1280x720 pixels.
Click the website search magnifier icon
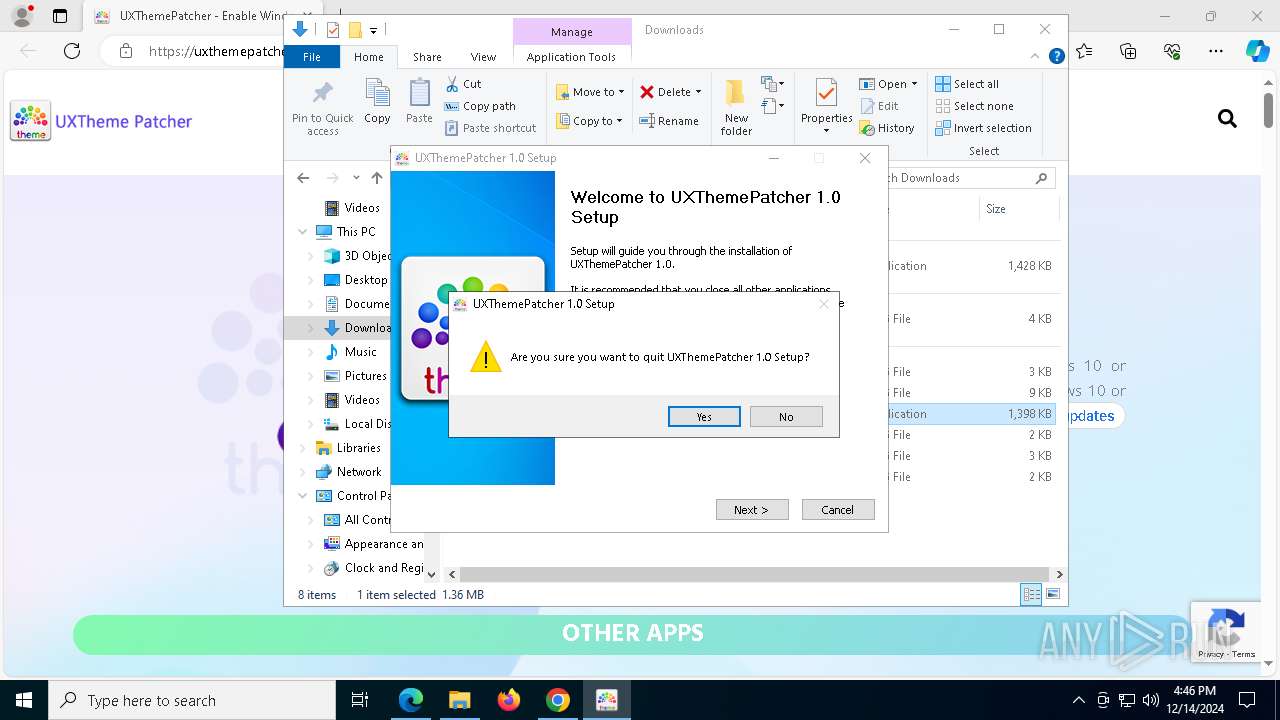pyautogui.click(x=1227, y=120)
